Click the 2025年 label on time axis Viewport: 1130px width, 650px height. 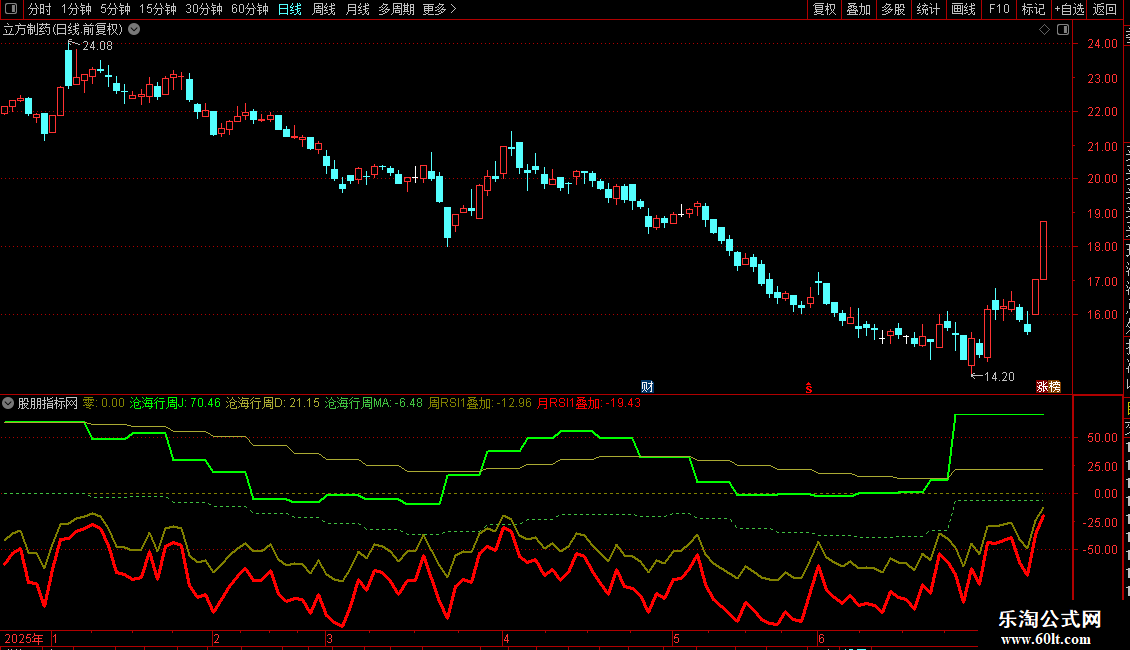pos(24,638)
